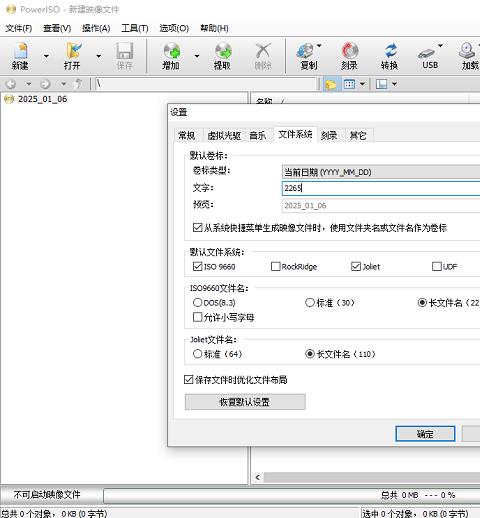Open the dropdown arrow next to 增加

[x=197, y=56]
